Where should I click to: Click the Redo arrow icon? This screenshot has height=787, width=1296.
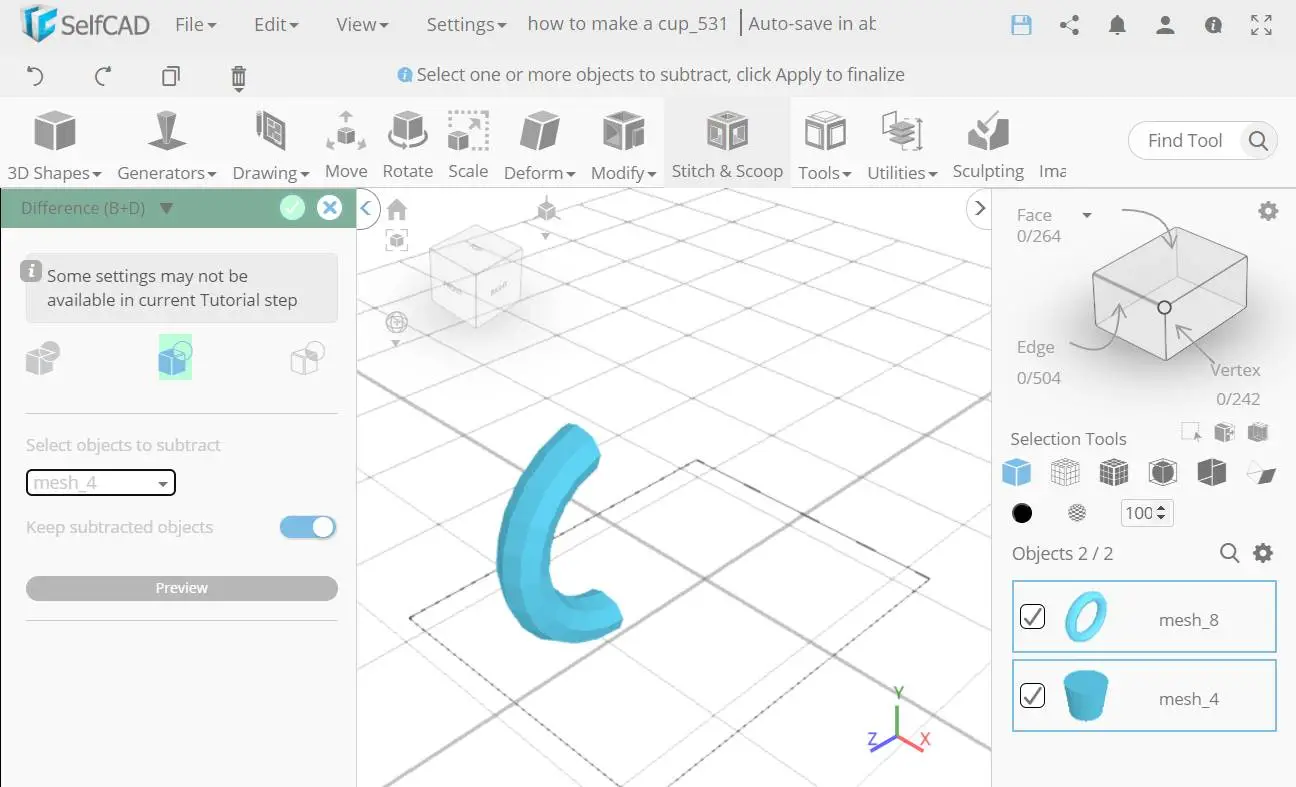pyautogui.click(x=102, y=76)
